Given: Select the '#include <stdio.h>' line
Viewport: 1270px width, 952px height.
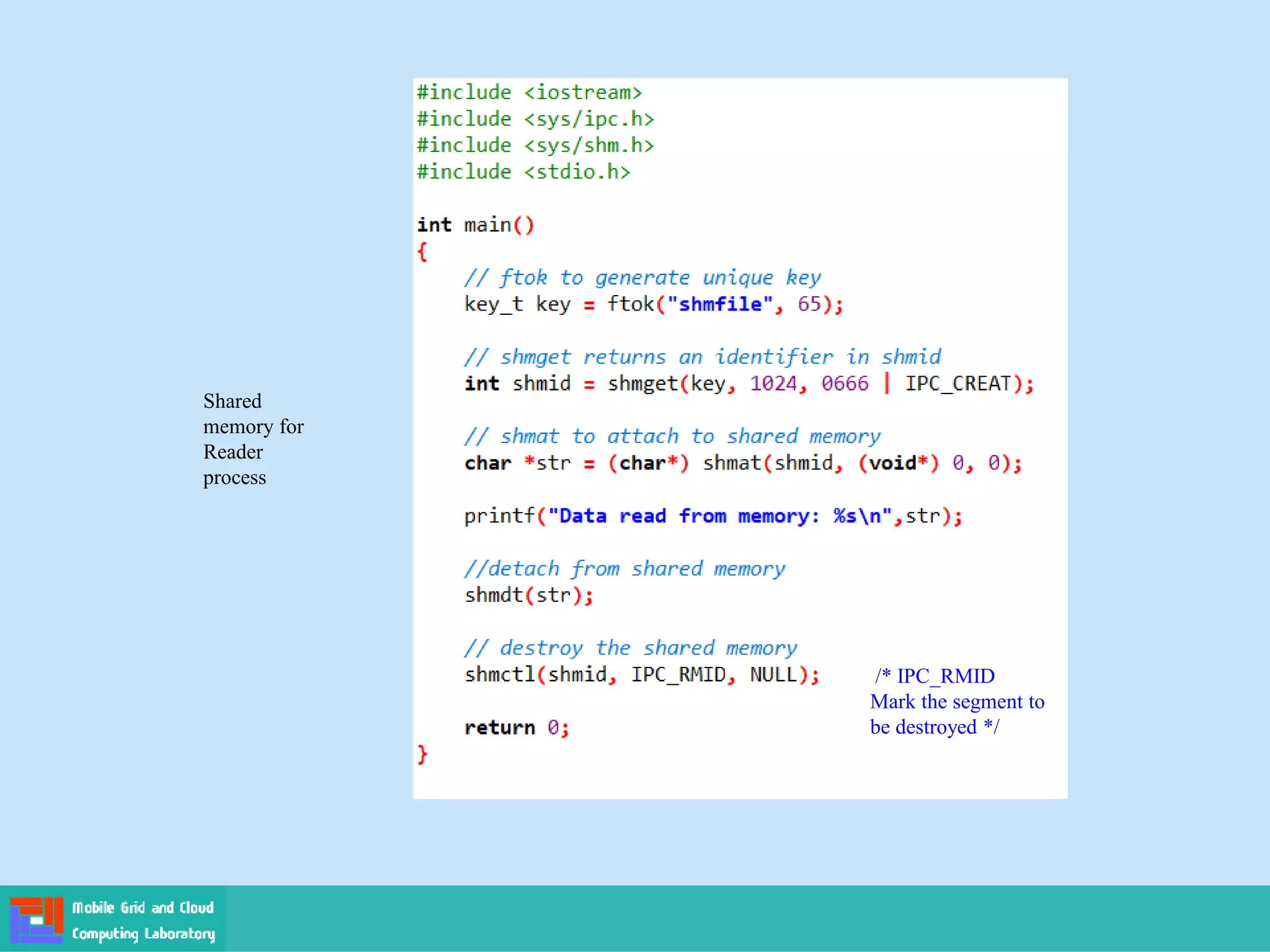Looking at the screenshot, I should 523,172.
